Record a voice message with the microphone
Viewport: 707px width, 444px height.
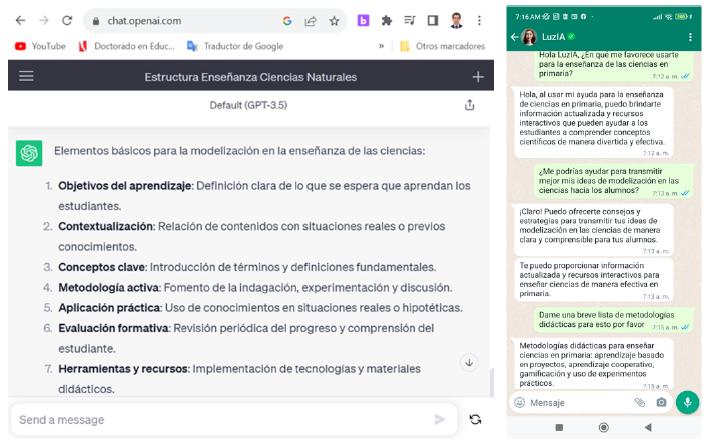688,402
